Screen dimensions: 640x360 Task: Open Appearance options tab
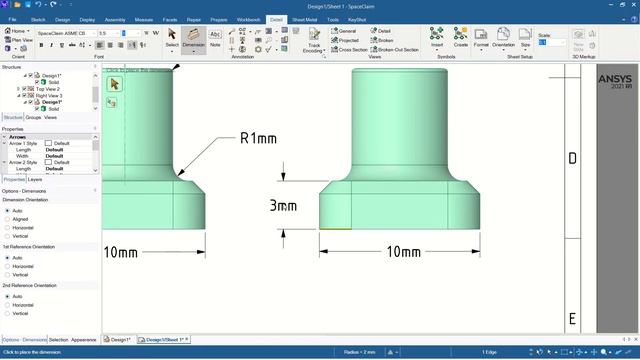click(83, 340)
